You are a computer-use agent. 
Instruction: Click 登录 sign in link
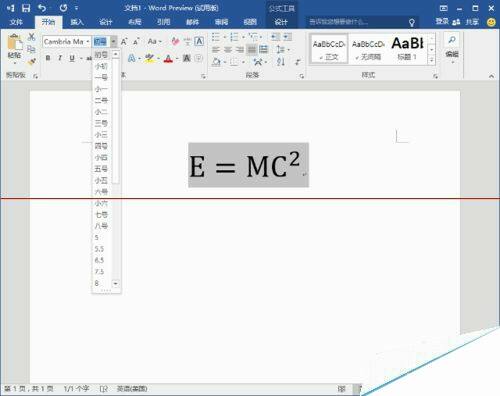(x=442, y=22)
